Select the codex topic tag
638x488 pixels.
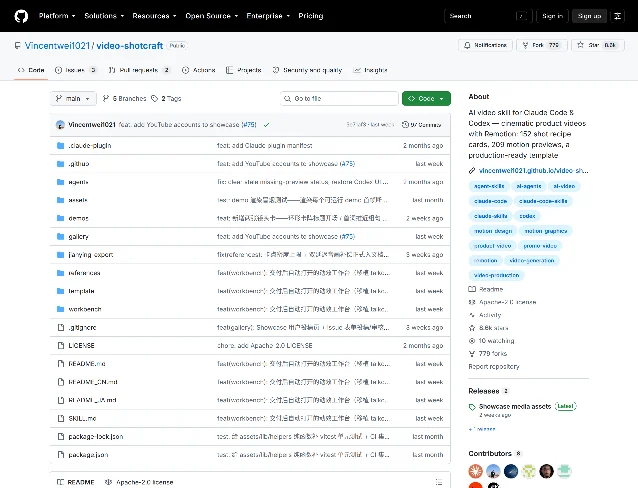[x=527, y=216]
